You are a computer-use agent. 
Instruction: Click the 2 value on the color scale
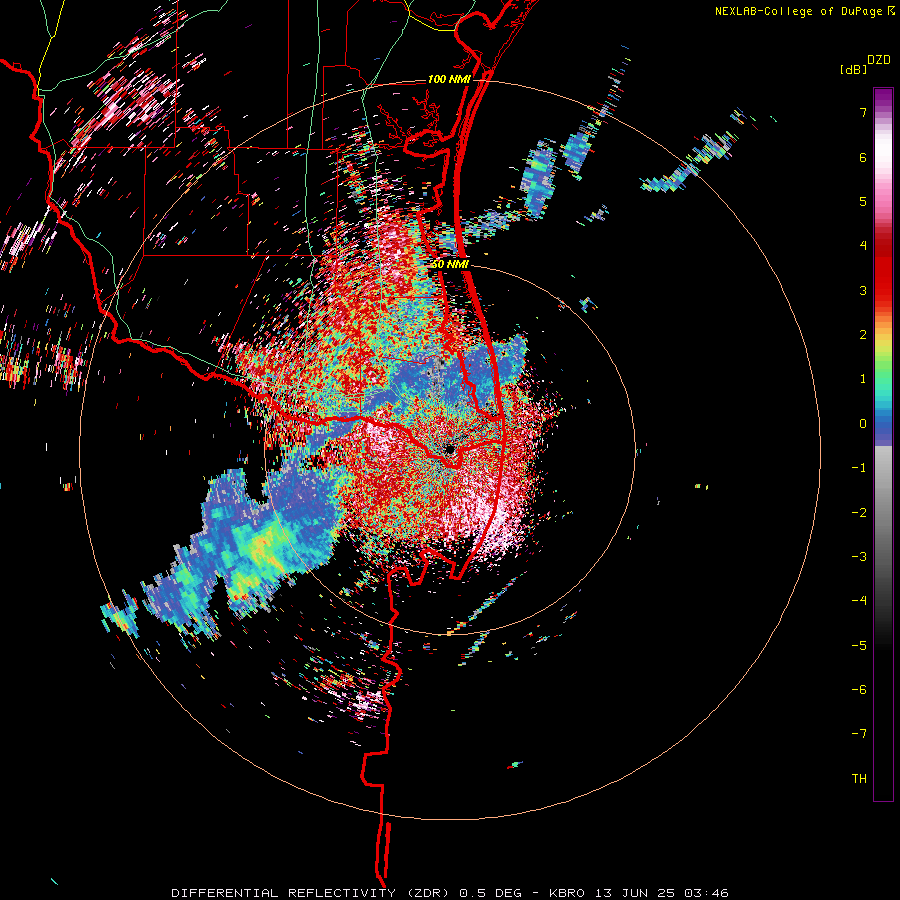coord(863,335)
